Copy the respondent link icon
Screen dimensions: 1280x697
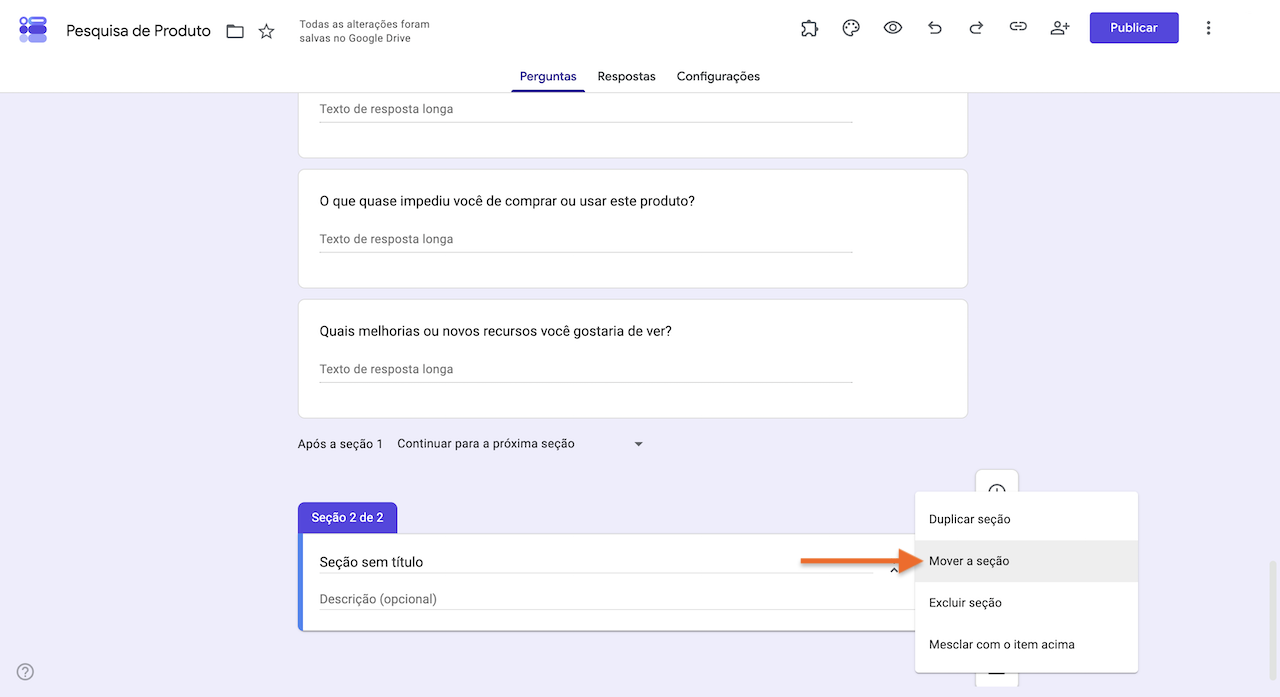[1018, 28]
